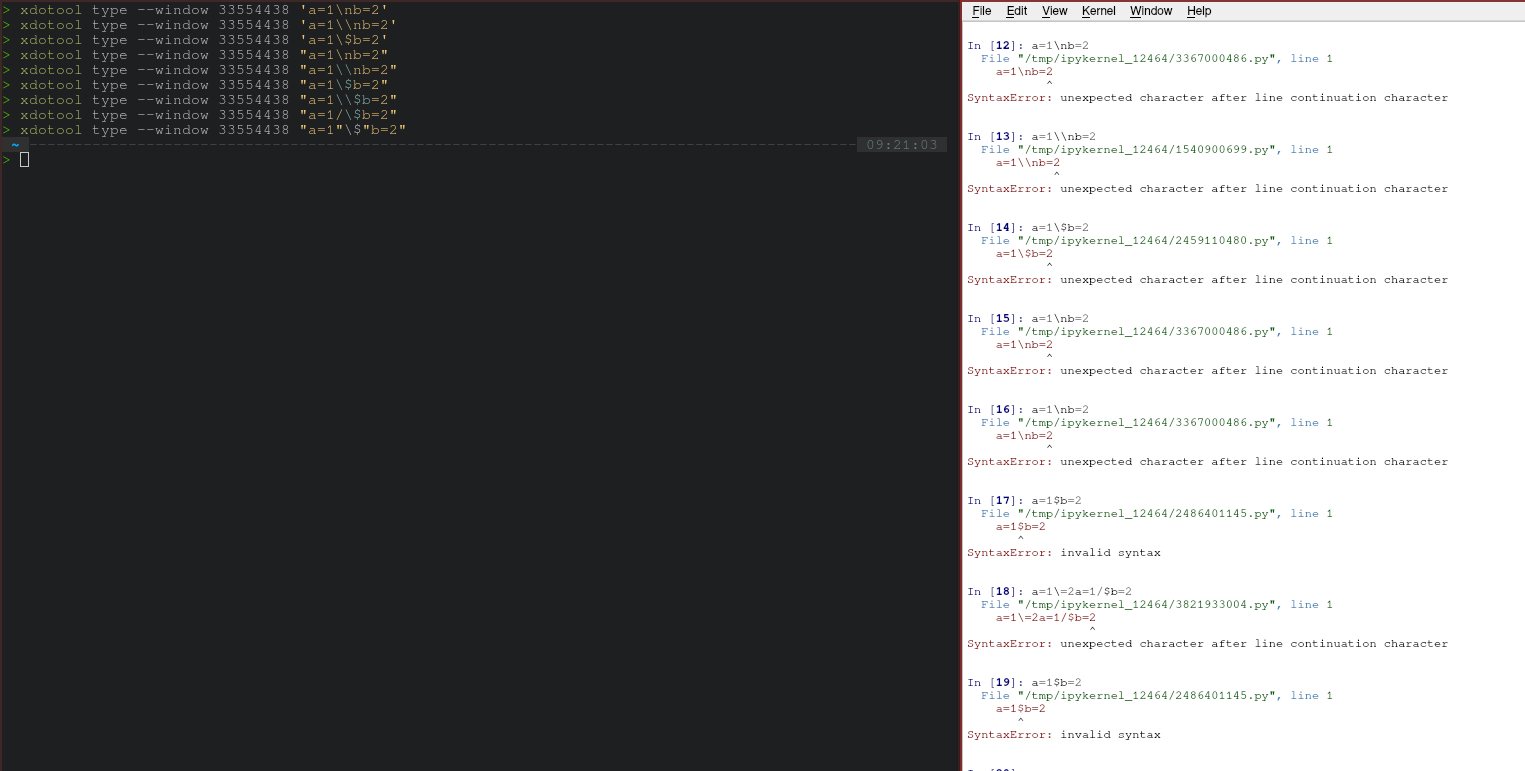Click the terminal command with single-quoted 'a=1\\nb=2'
Screen dimensions: 1525x771
(x=208, y=25)
